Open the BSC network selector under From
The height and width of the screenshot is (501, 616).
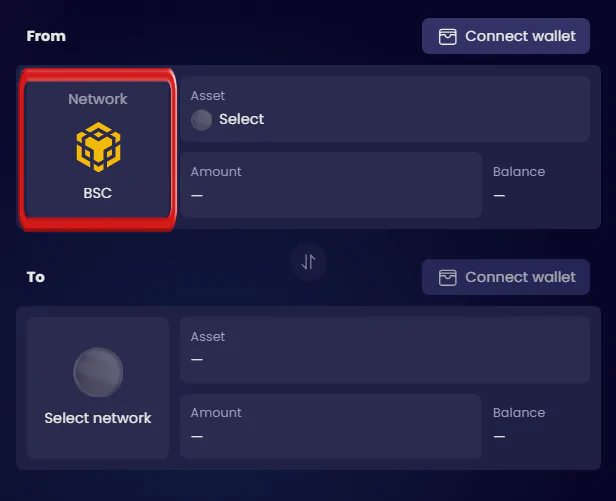point(98,149)
